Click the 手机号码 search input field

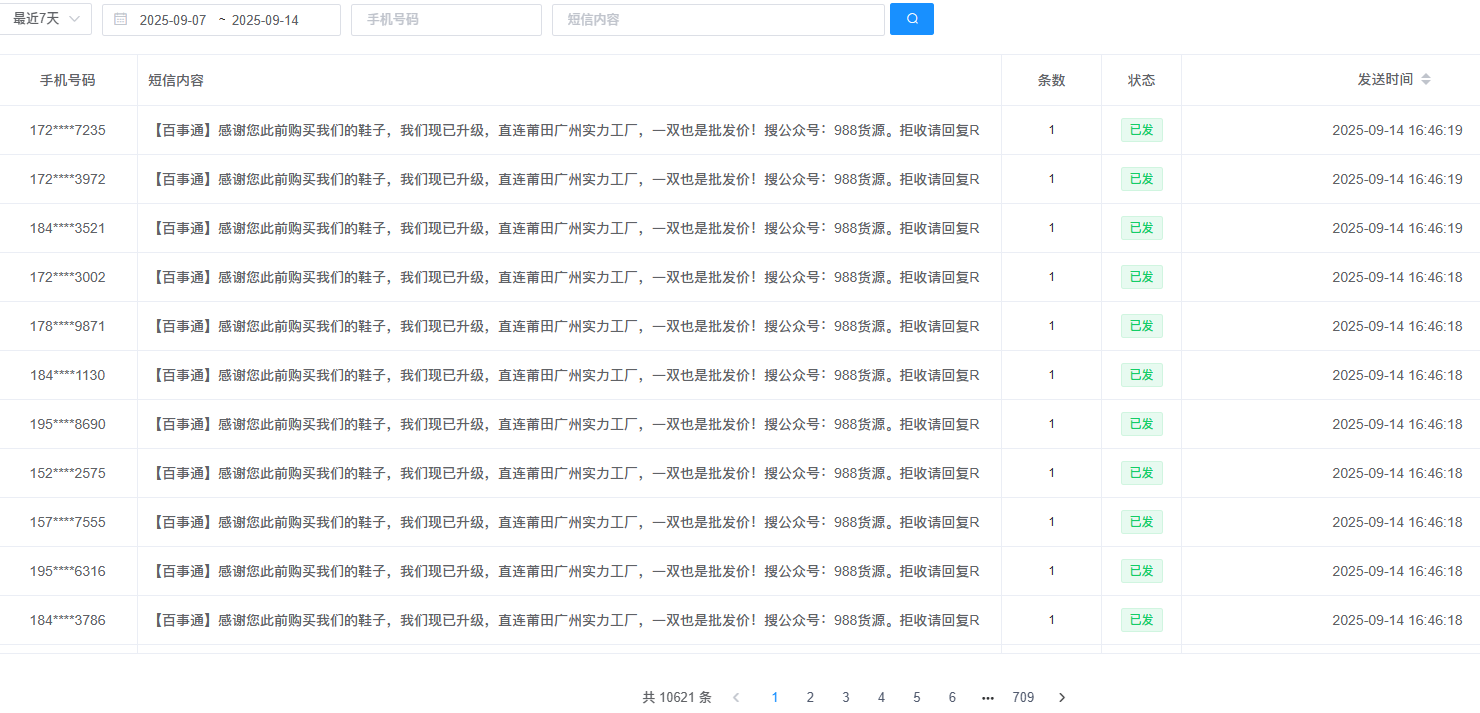click(x=445, y=20)
